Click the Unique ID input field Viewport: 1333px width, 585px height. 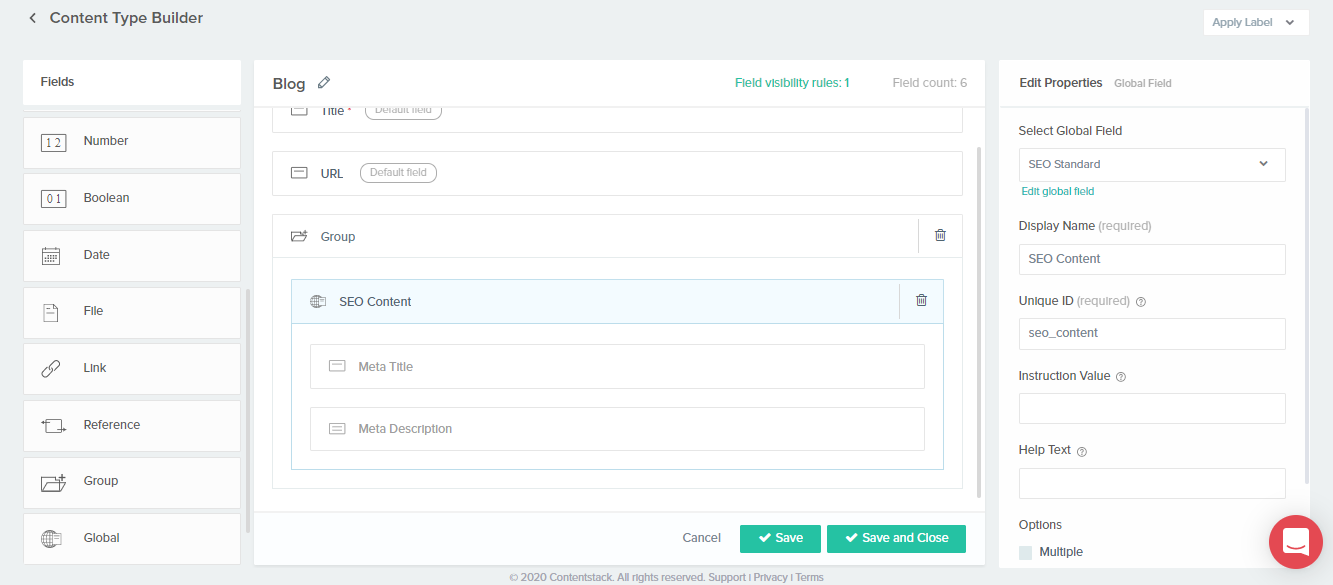pyautogui.click(x=1152, y=333)
